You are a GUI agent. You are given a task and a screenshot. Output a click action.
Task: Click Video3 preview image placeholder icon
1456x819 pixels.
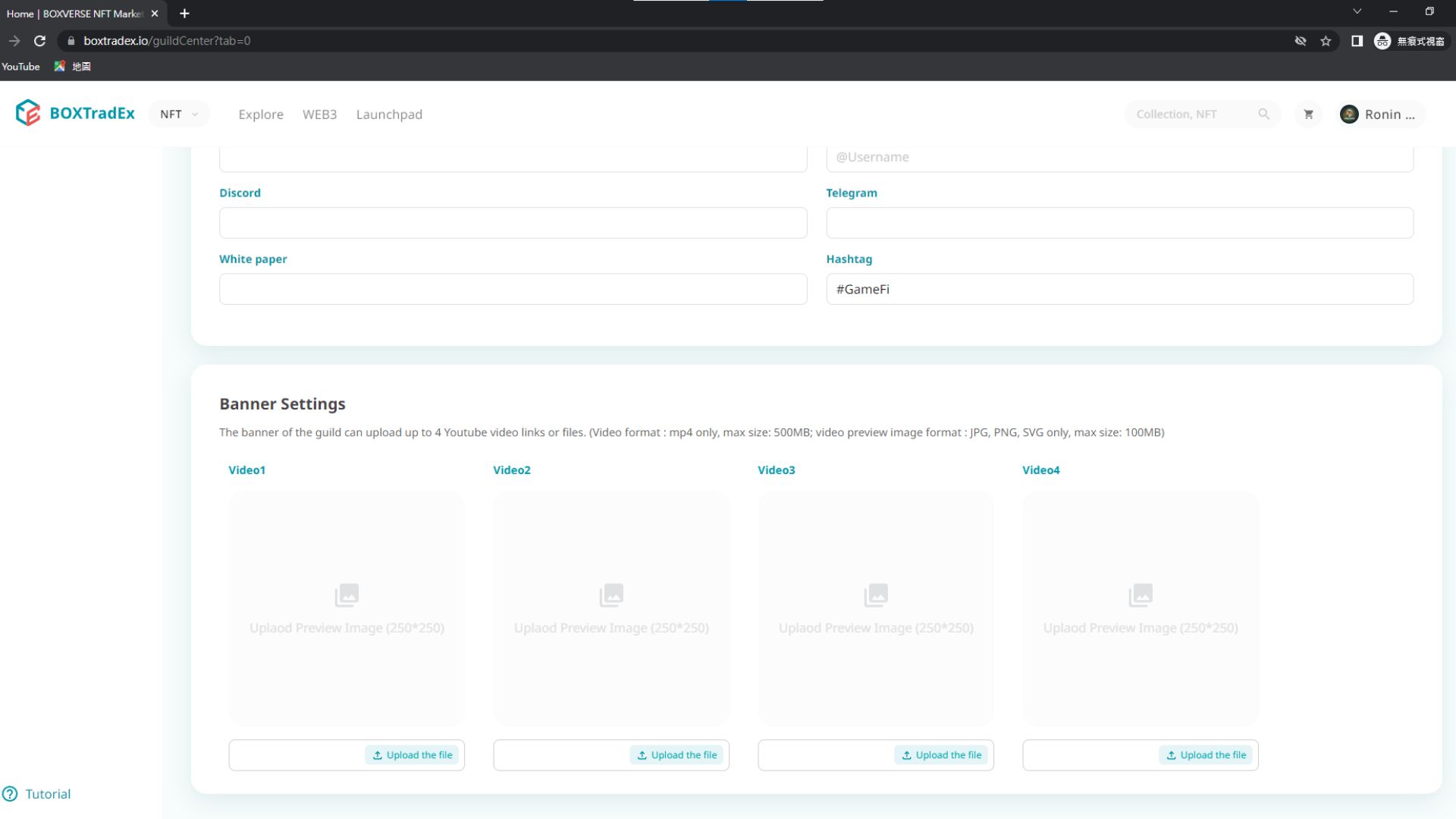pyautogui.click(x=875, y=595)
